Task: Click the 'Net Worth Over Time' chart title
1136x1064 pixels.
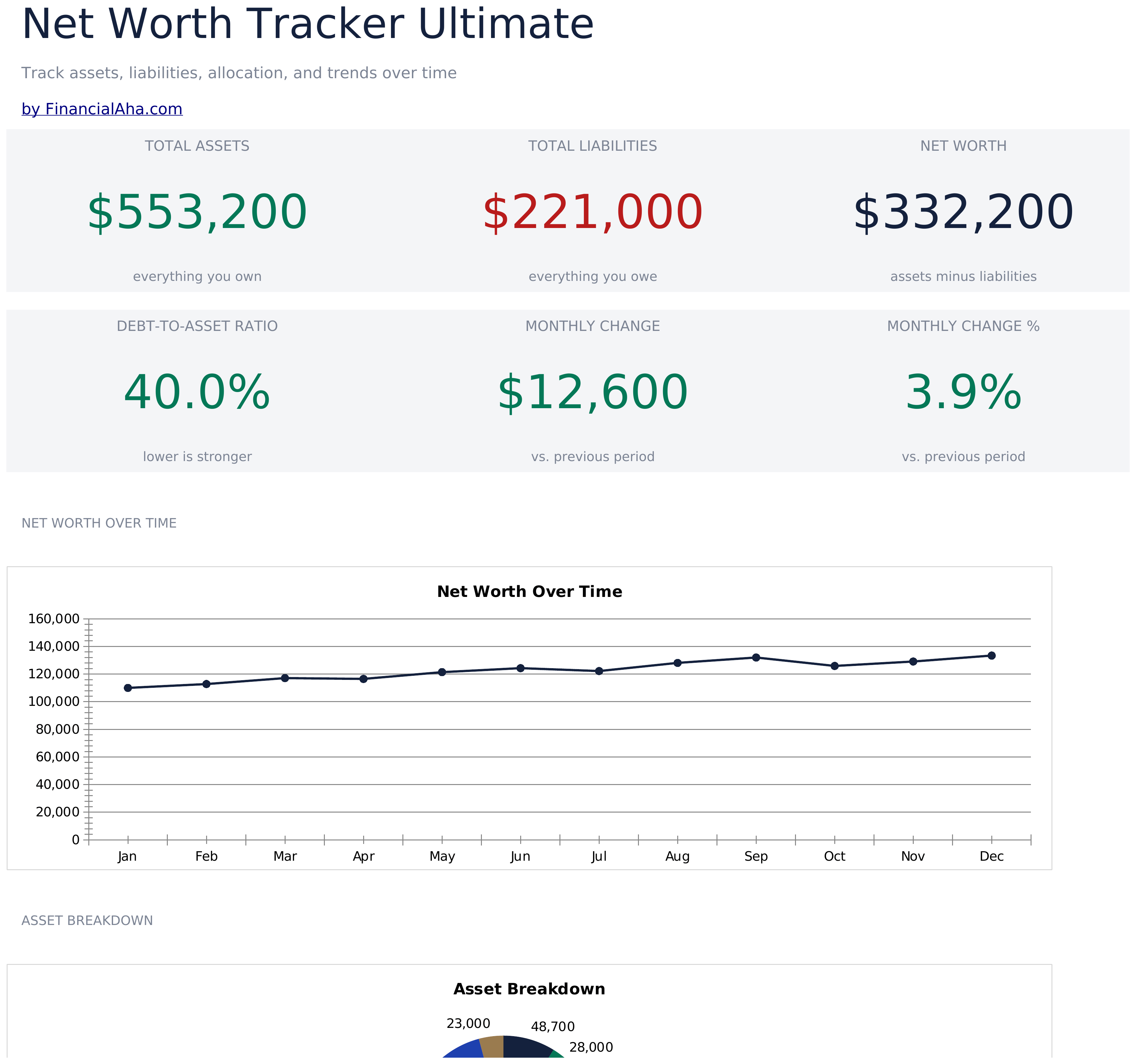Action: tap(530, 592)
